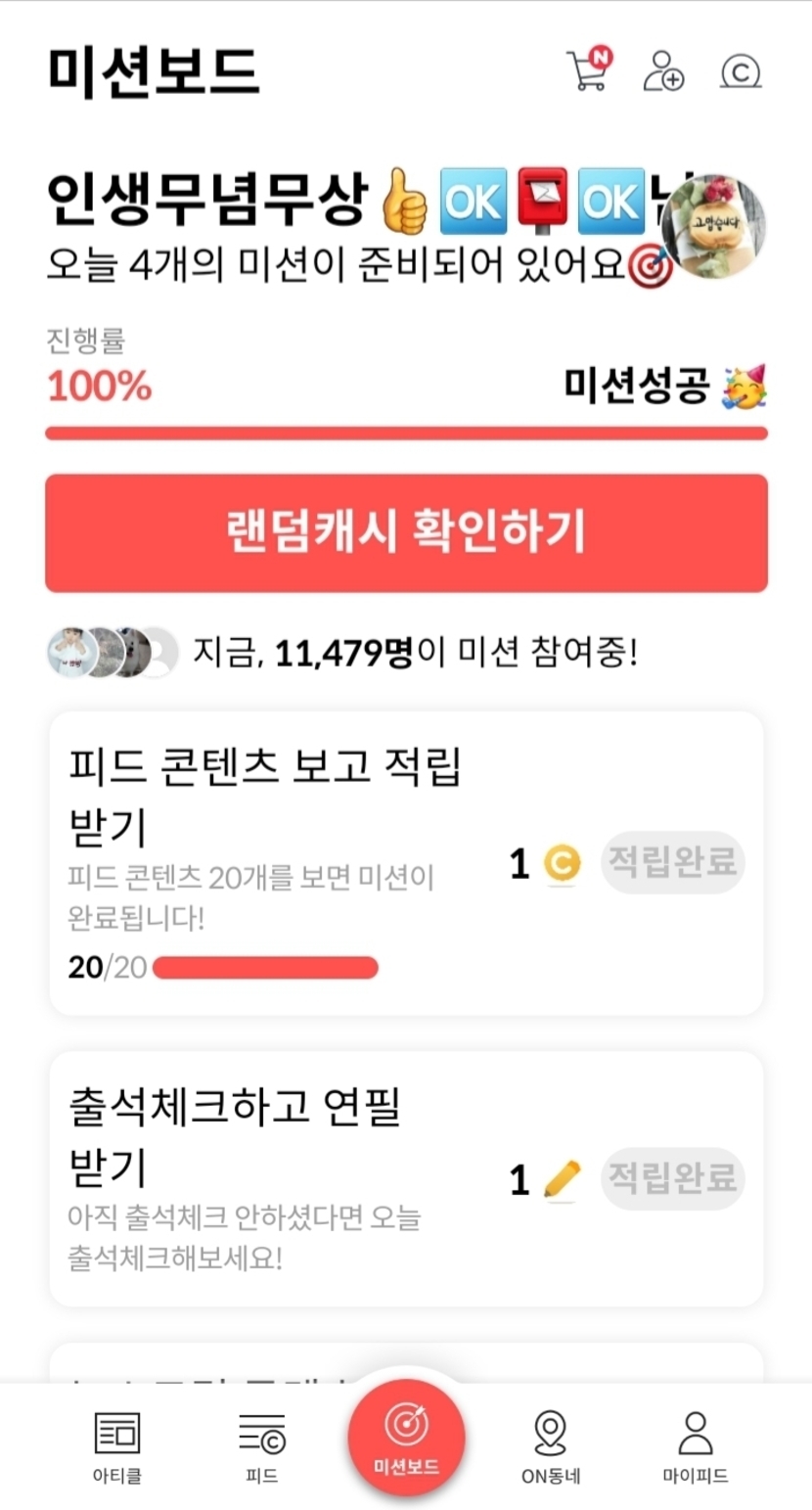
Task: Tap the 100% mission progress bar
Action: [406, 434]
